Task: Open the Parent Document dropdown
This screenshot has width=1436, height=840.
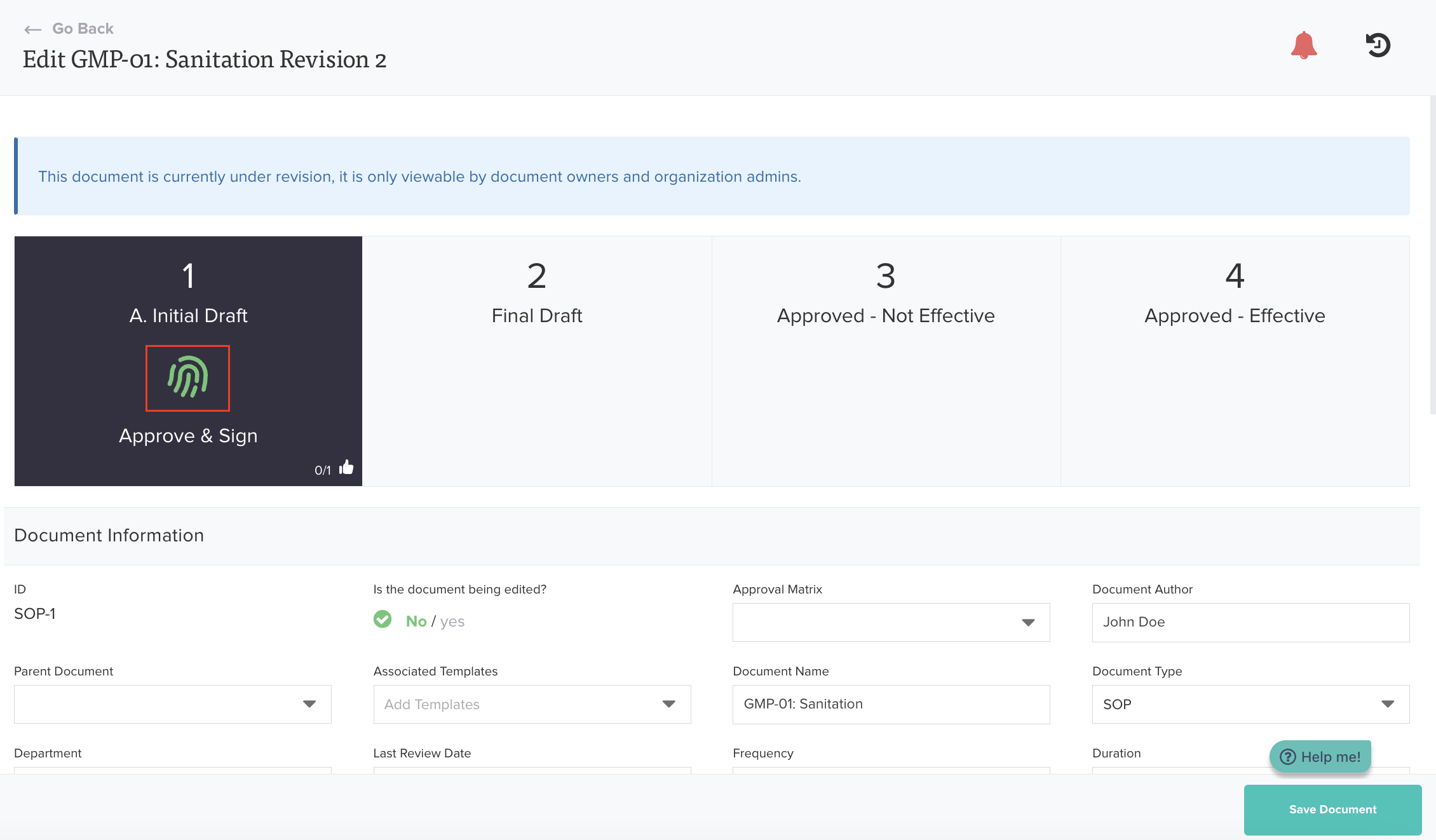Action: pos(309,704)
